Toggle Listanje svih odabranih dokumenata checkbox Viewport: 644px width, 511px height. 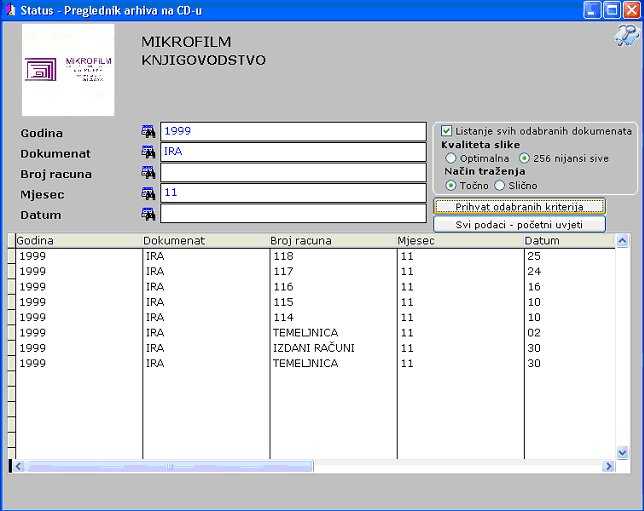pos(446,131)
